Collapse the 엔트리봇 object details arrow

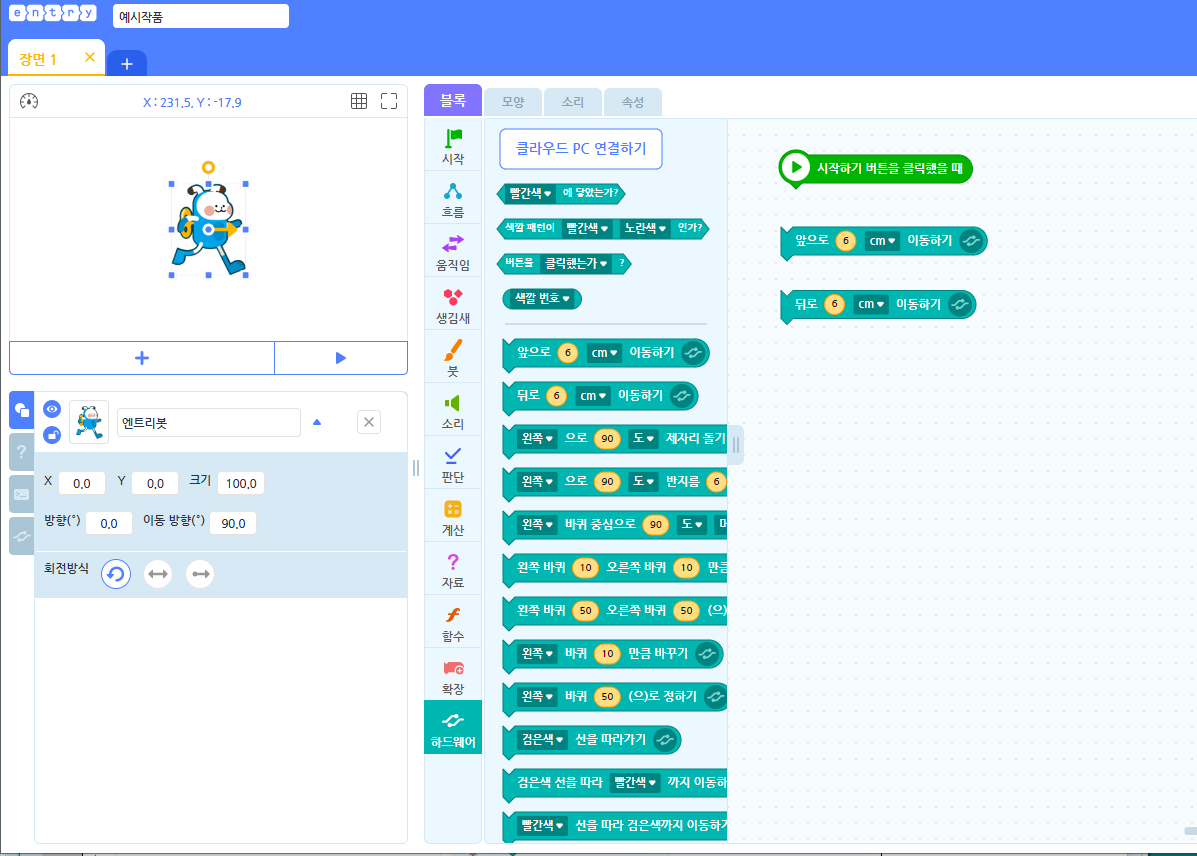coord(317,422)
